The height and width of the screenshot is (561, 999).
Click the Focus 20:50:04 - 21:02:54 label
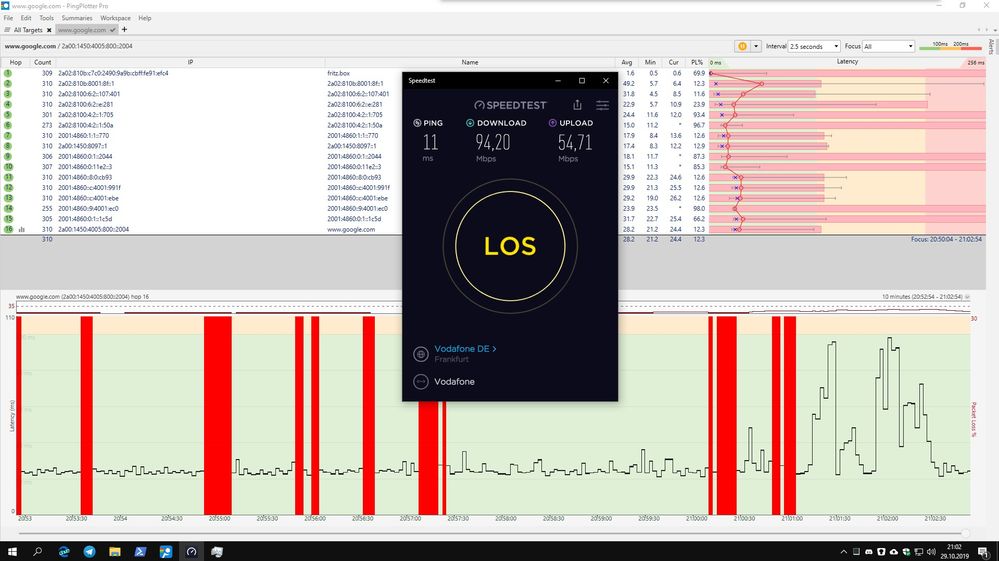[x=946, y=239]
